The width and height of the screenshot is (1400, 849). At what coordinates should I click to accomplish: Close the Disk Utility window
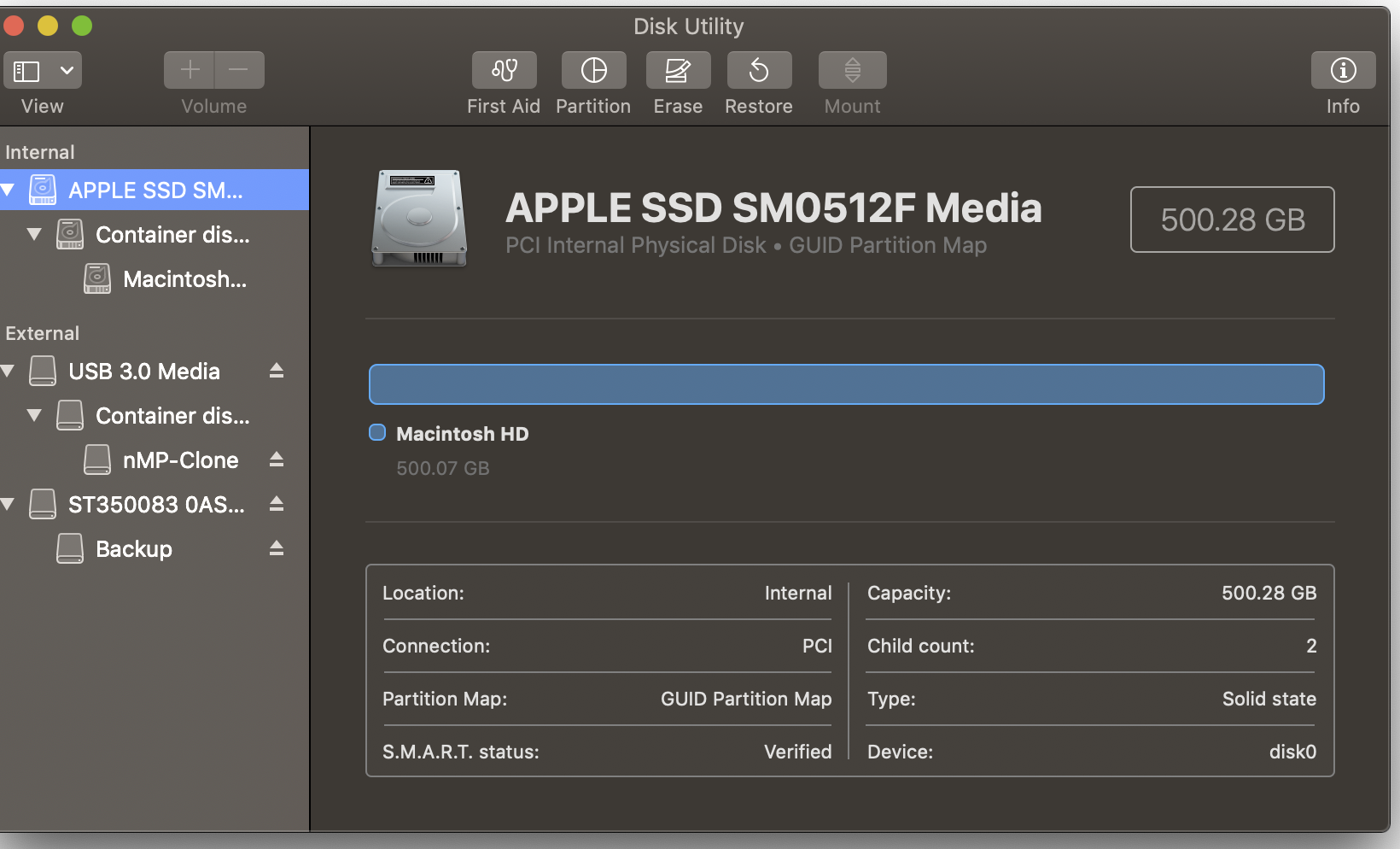point(13,26)
